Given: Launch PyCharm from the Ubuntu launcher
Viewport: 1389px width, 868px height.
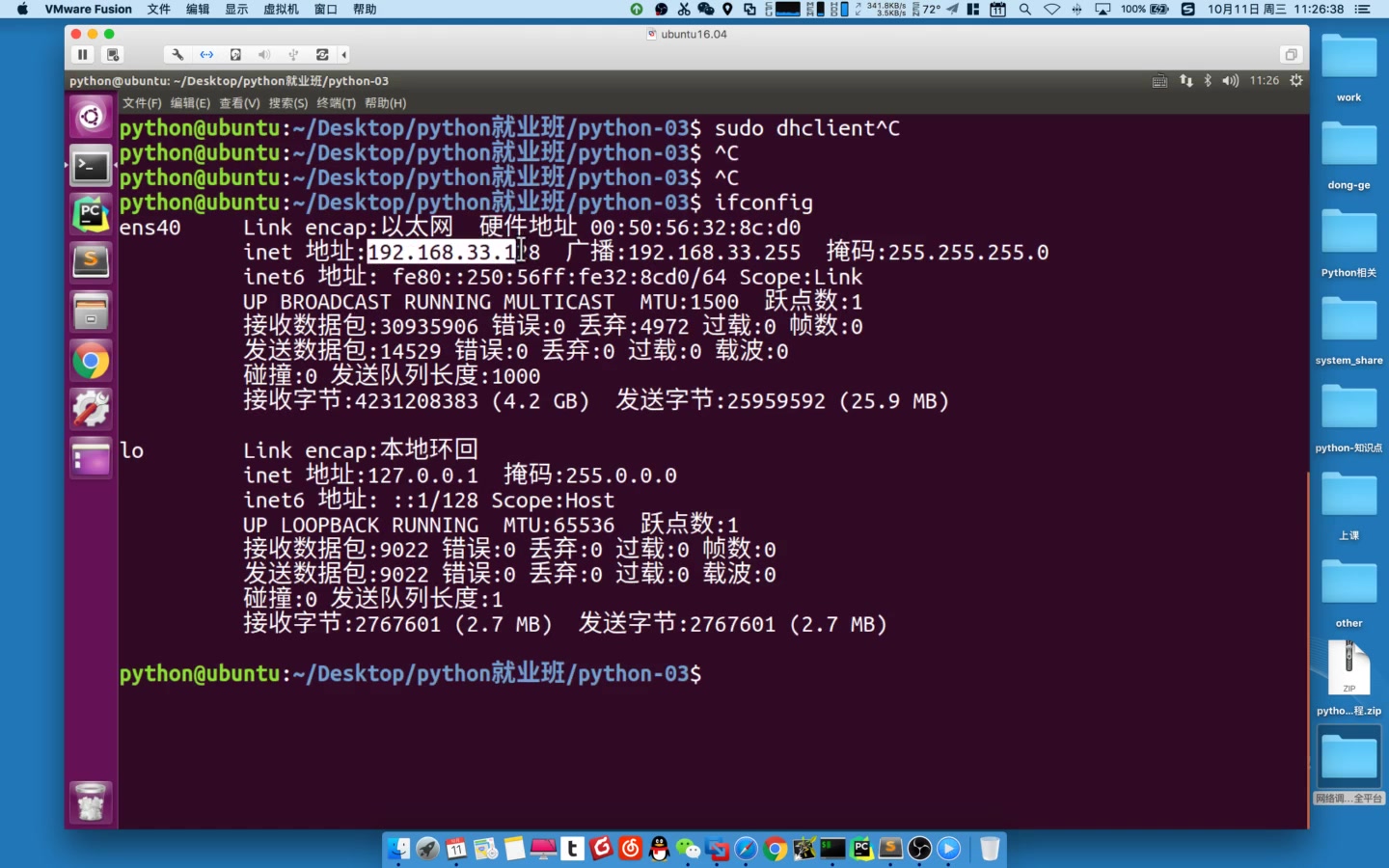Looking at the screenshot, I should click(x=90, y=213).
